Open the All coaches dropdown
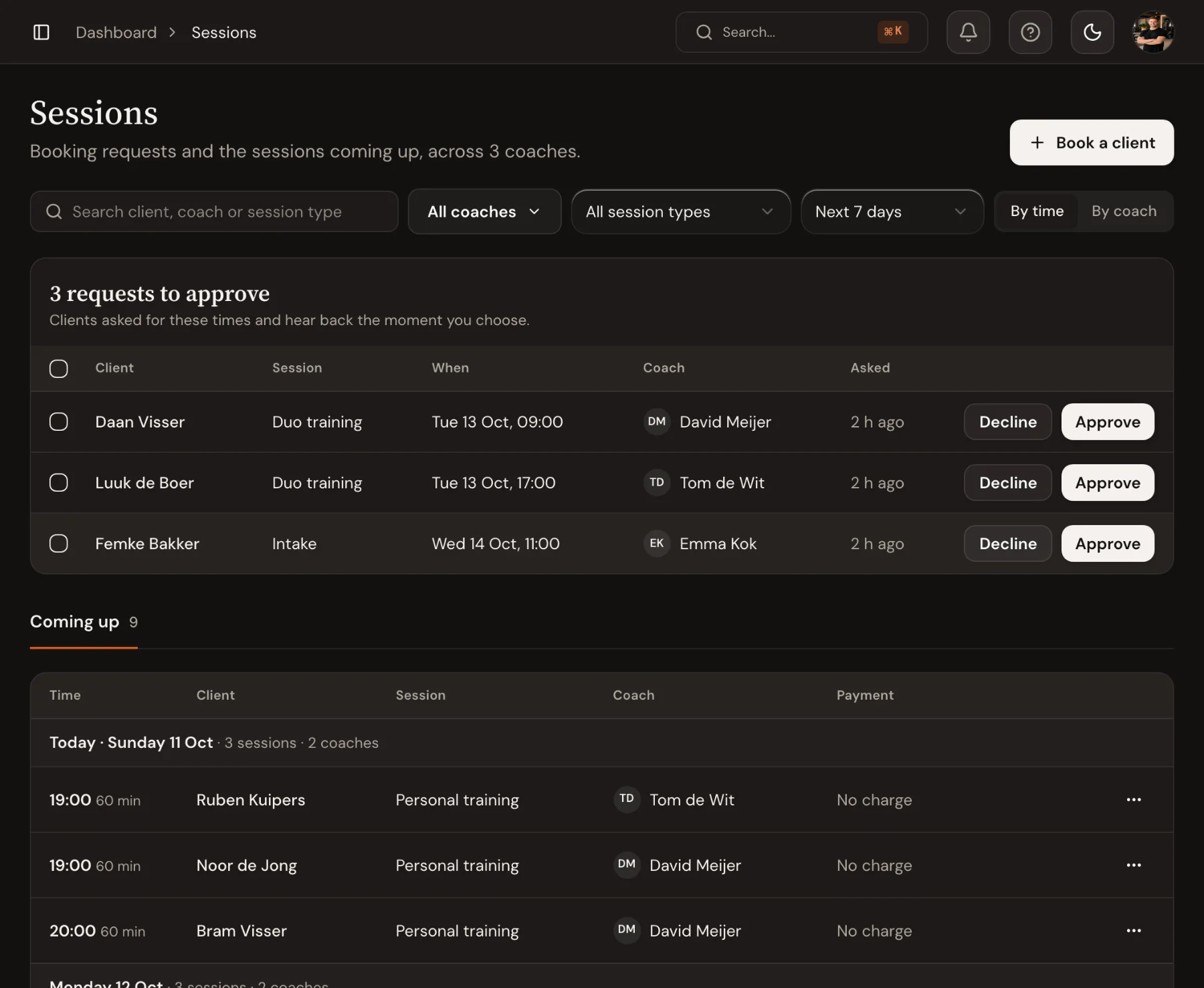The height and width of the screenshot is (988, 1204). click(484, 211)
